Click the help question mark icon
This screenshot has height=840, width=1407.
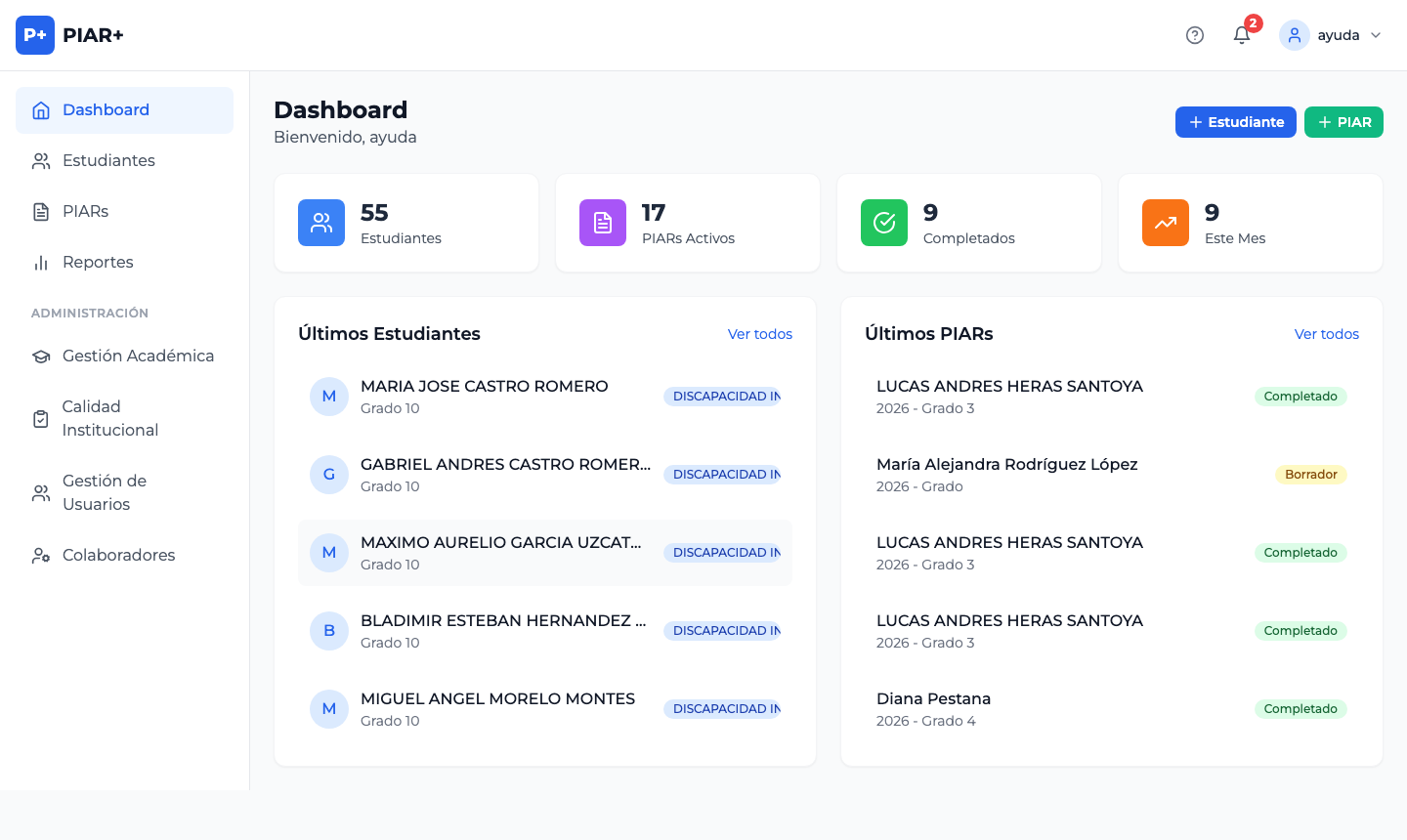(1194, 35)
